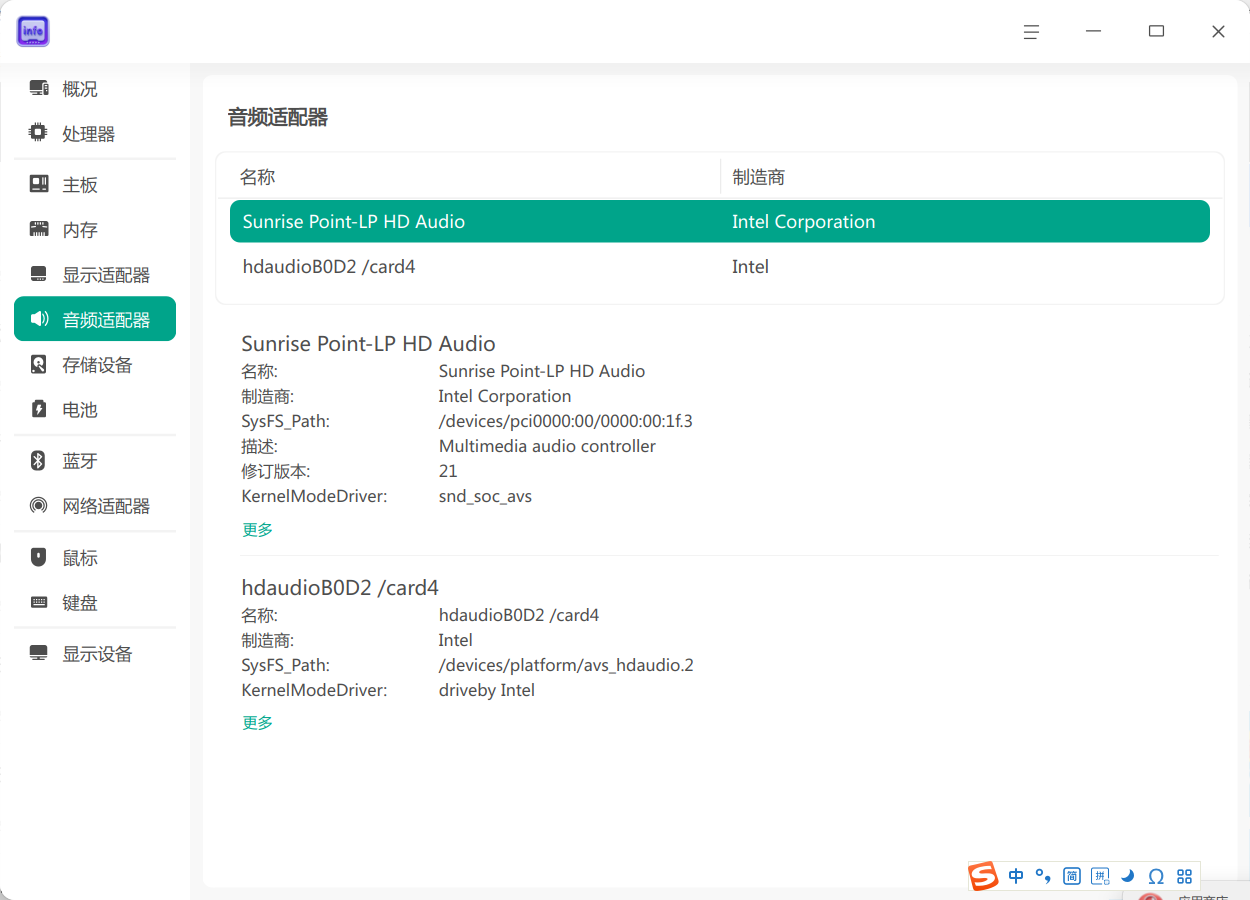Open the 显示设备 monitor icon

(x=39, y=654)
